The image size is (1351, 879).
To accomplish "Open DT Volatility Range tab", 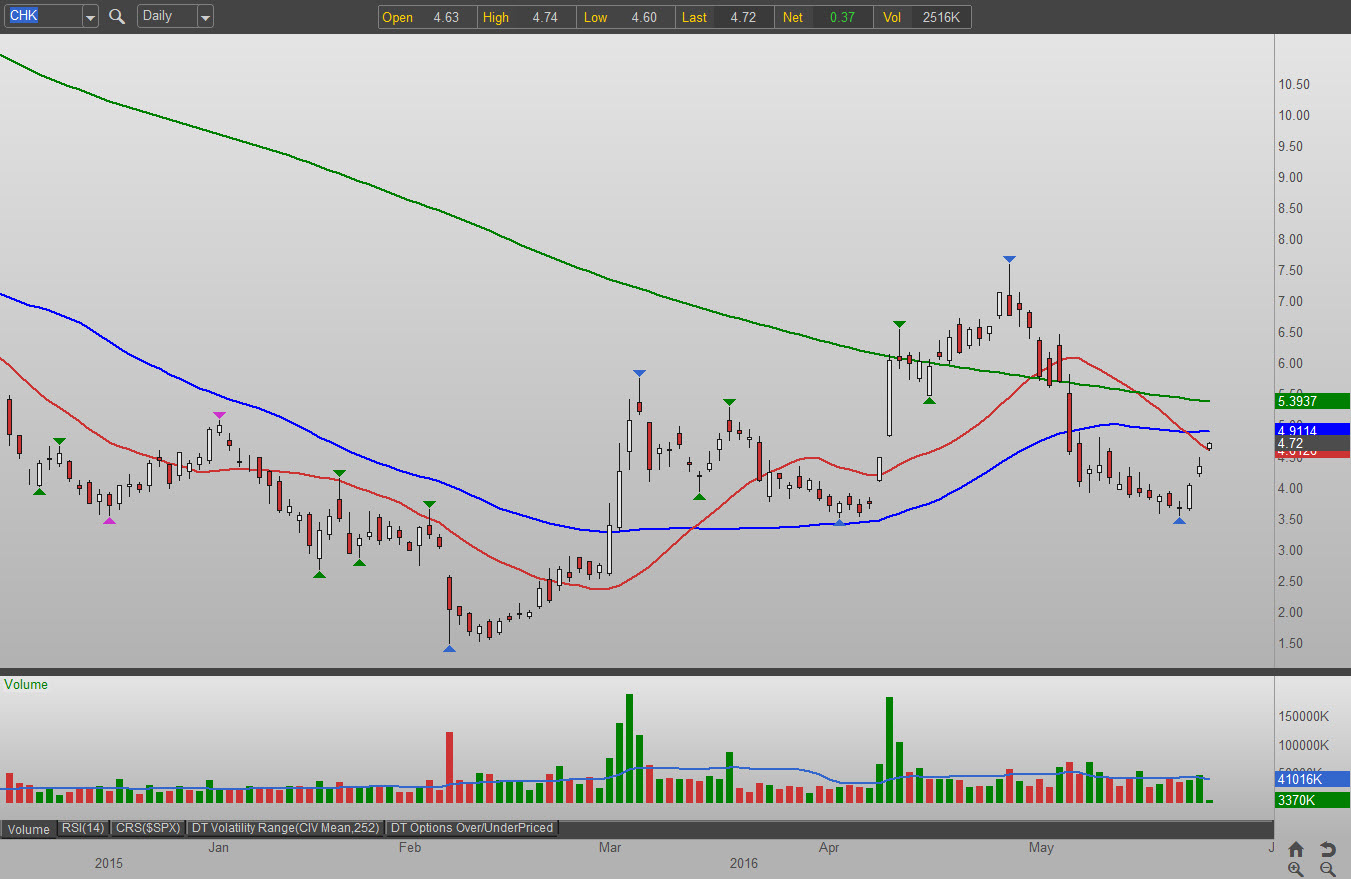I will click(x=286, y=828).
